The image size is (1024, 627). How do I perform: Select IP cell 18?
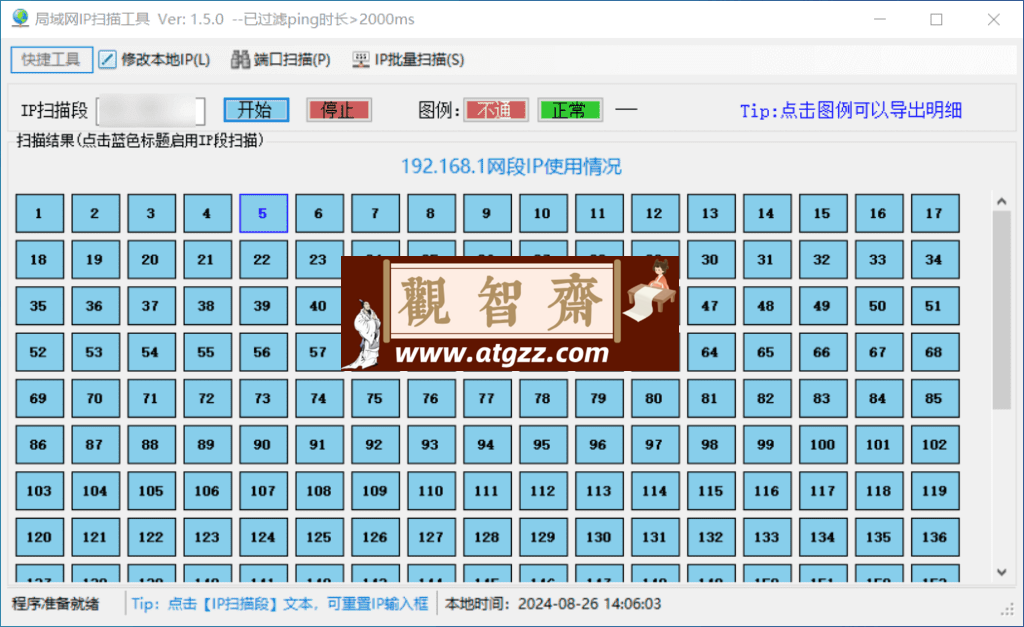coord(39,259)
